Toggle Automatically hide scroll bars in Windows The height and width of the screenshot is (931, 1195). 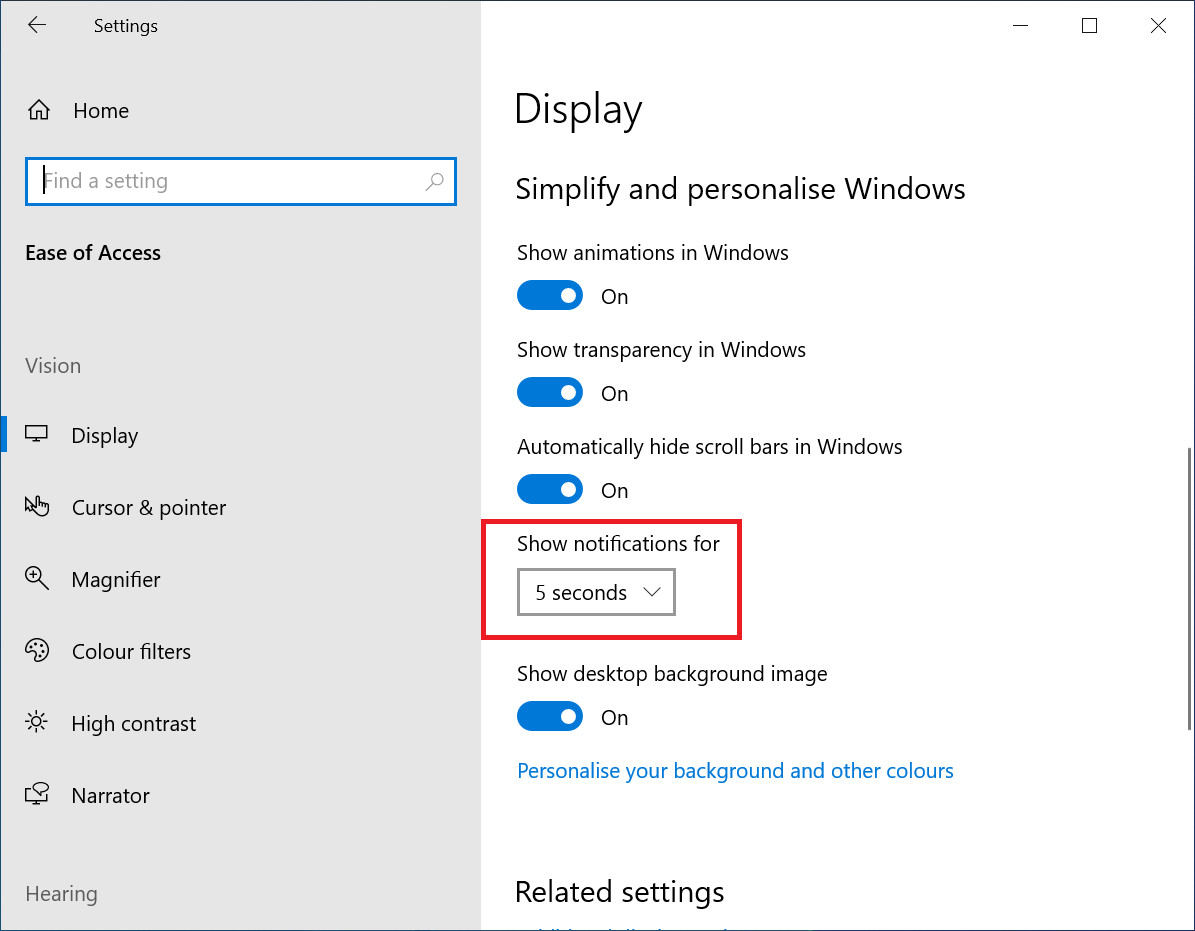[550, 489]
